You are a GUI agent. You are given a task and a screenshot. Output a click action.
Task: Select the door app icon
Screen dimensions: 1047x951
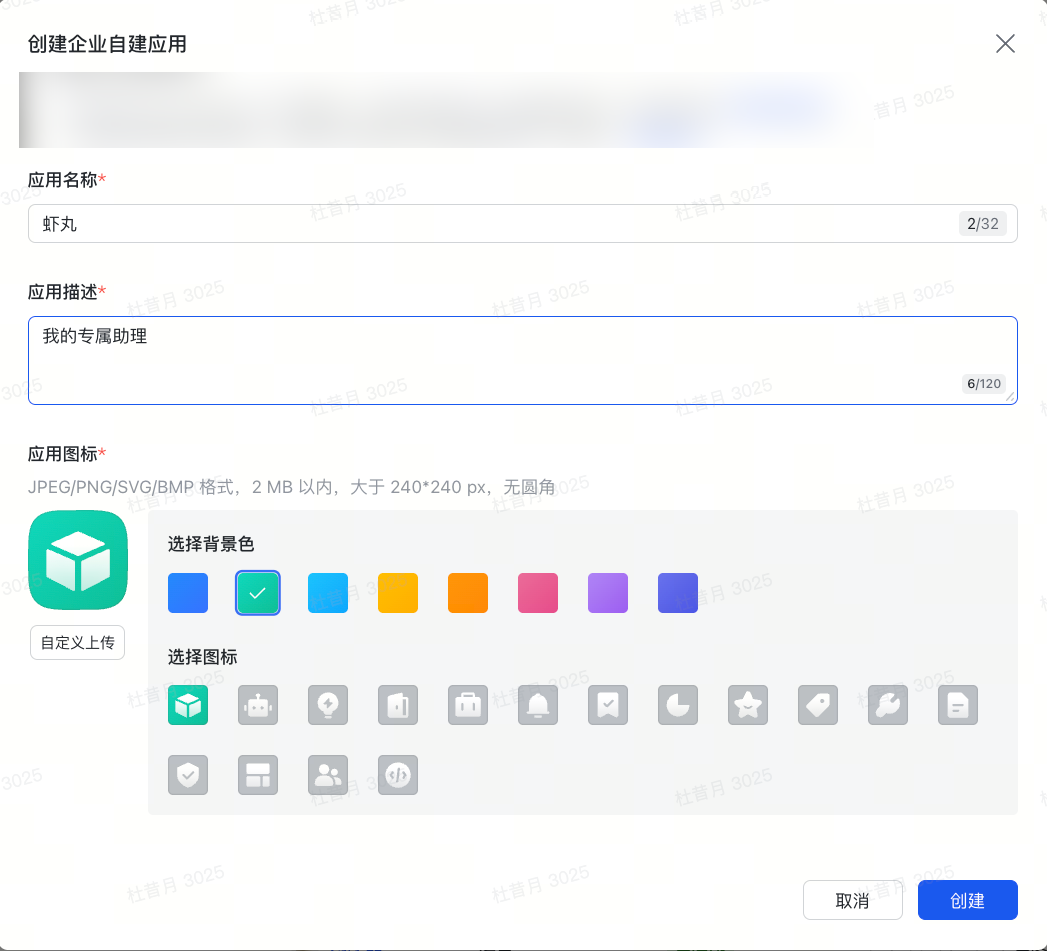[x=398, y=705]
